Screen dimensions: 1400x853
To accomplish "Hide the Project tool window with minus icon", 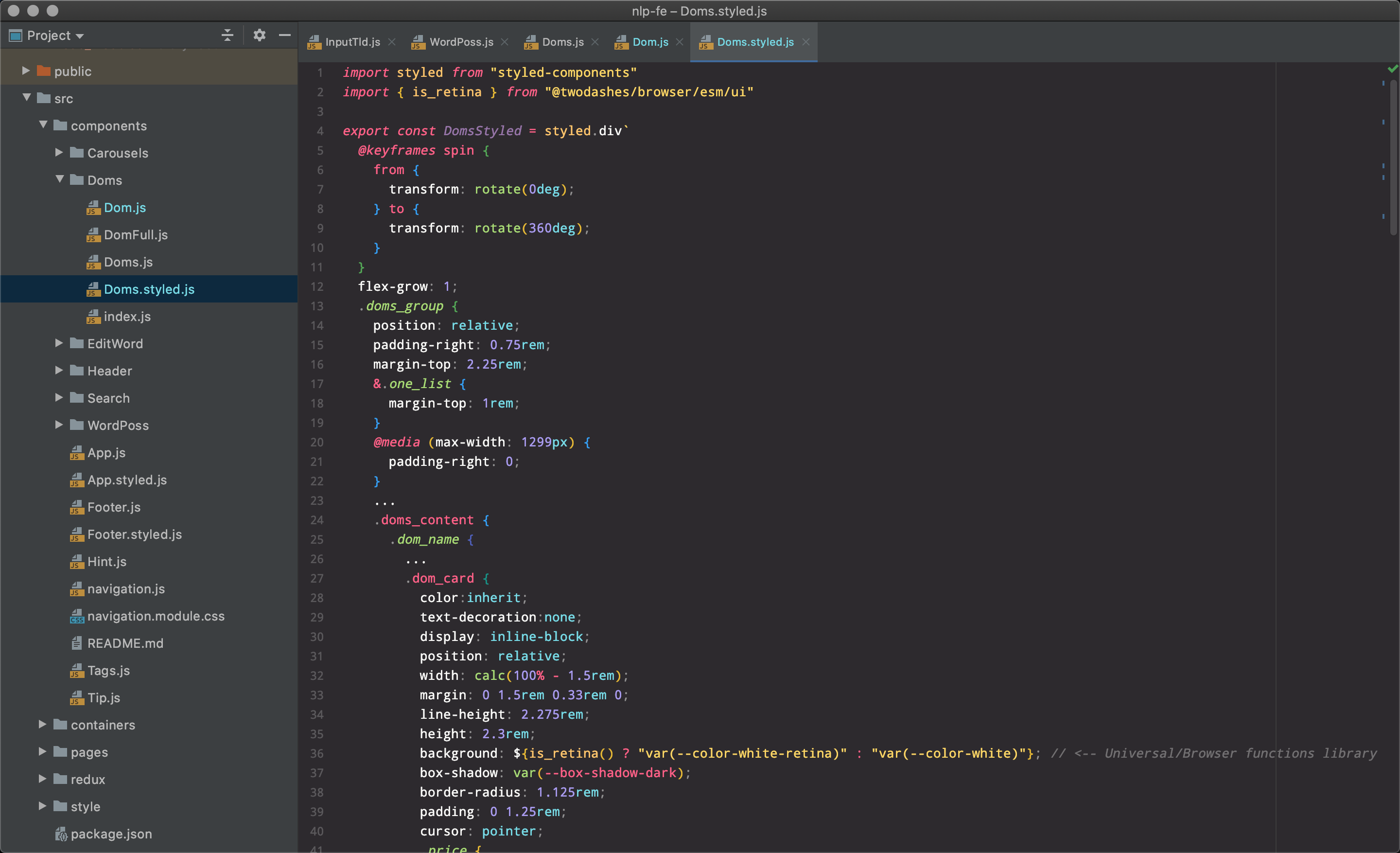I will (285, 35).
